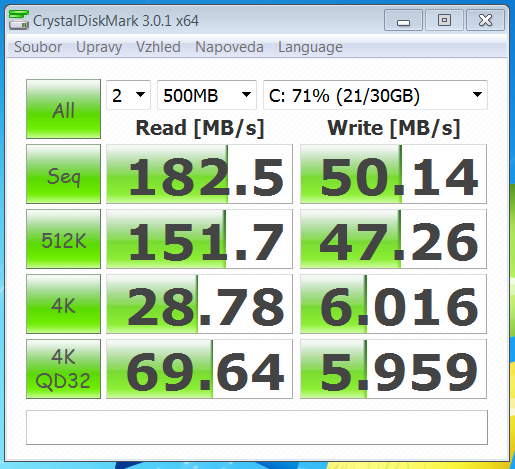Click the Seq write result 50.14
This screenshot has height=469, width=515.
pyautogui.click(x=393, y=174)
